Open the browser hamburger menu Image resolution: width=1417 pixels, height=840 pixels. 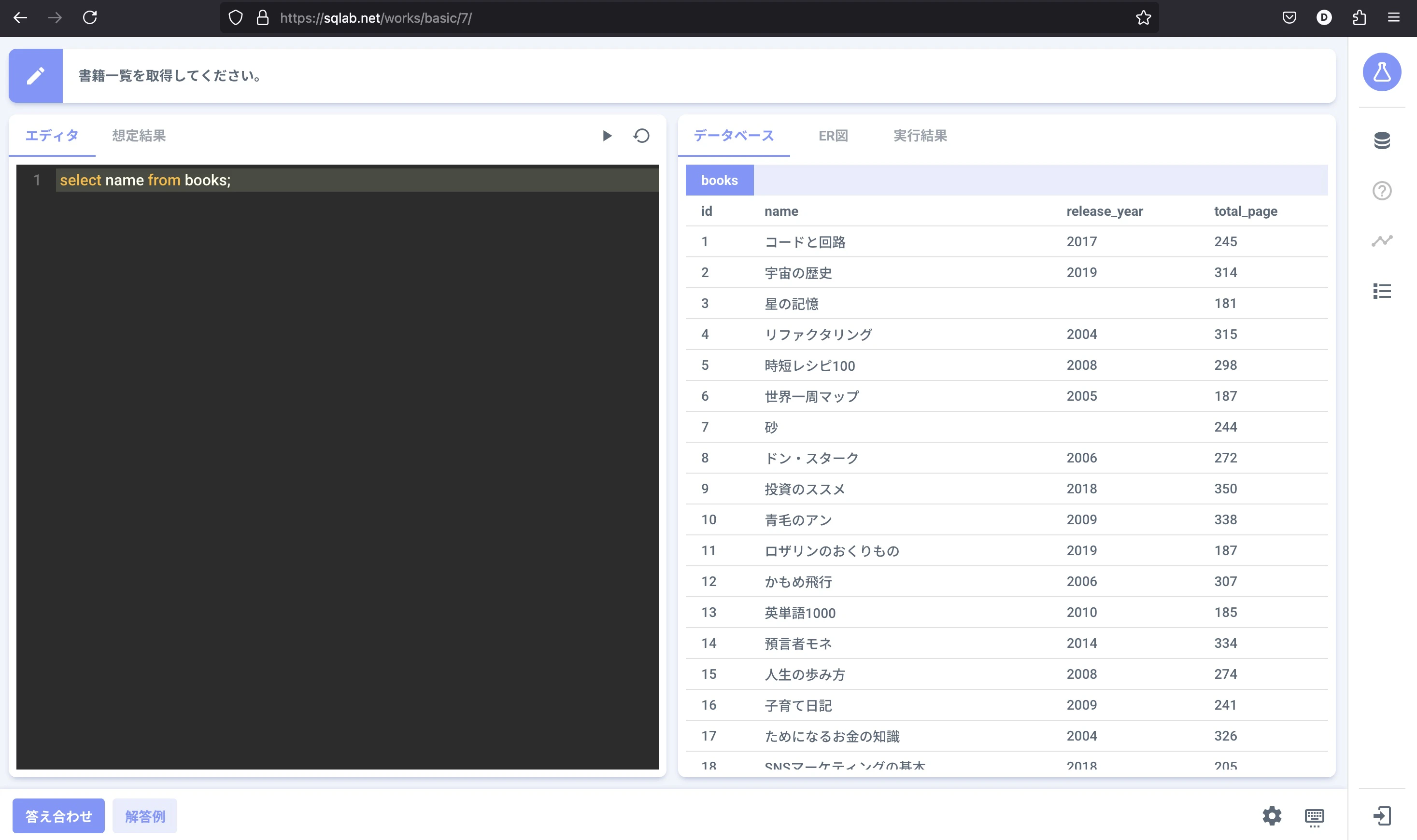point(1393,18)
